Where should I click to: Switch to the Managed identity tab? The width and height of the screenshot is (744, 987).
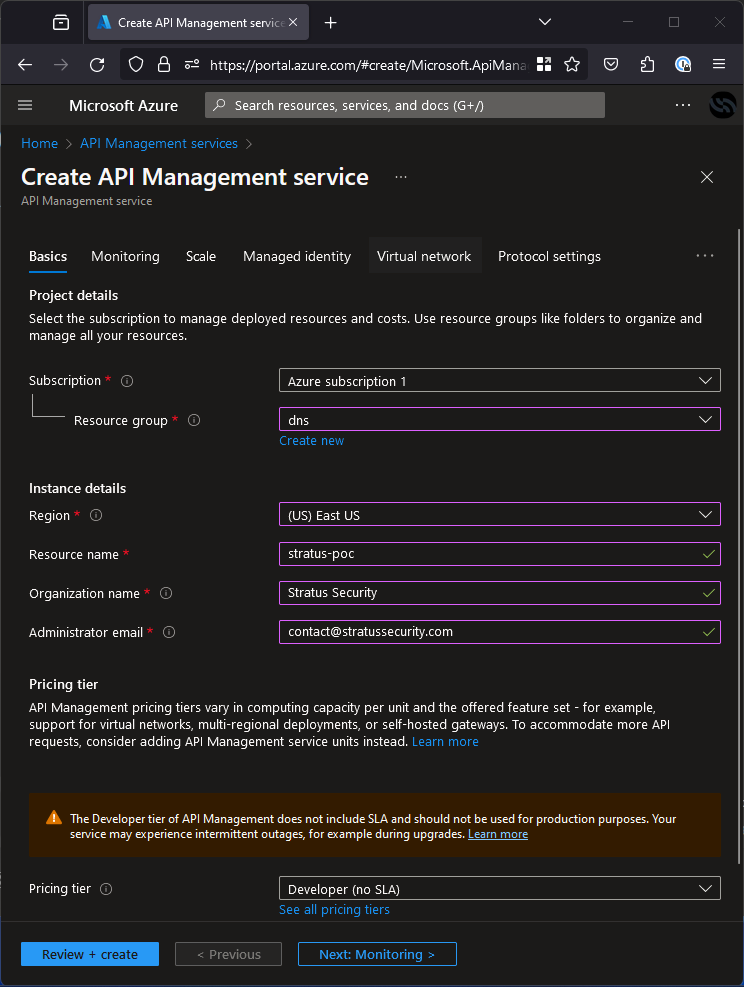pos(297,256)
